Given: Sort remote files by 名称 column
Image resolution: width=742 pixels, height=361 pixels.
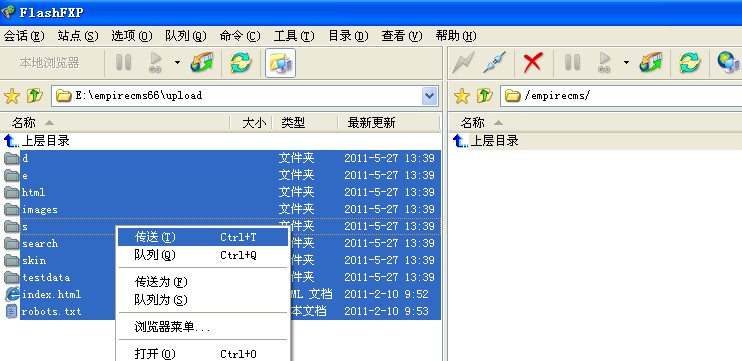Looking at the screenshot, I should pyautogui.click(x=595, y=123).
